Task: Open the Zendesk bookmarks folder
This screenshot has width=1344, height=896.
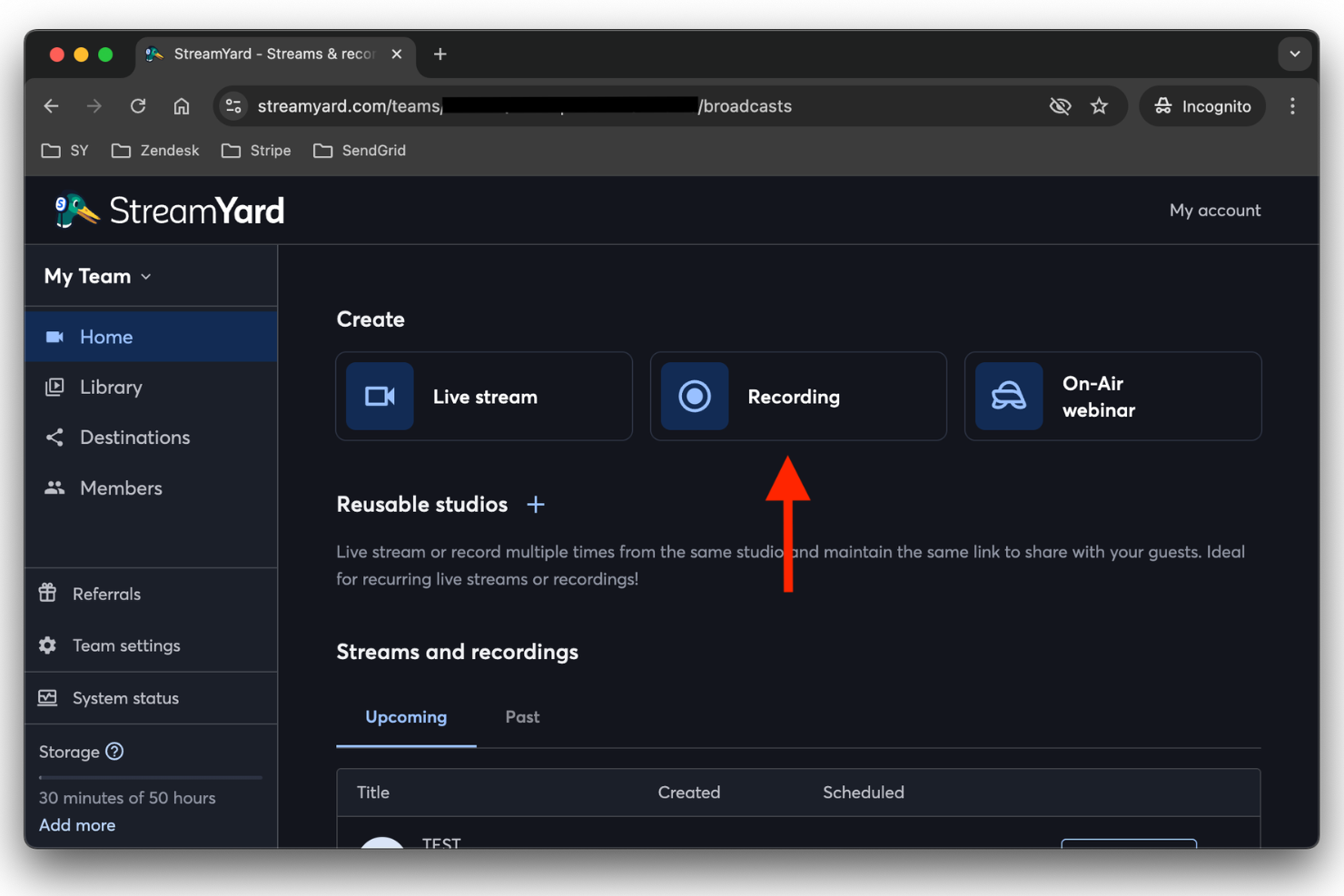Action: point(155,151)
